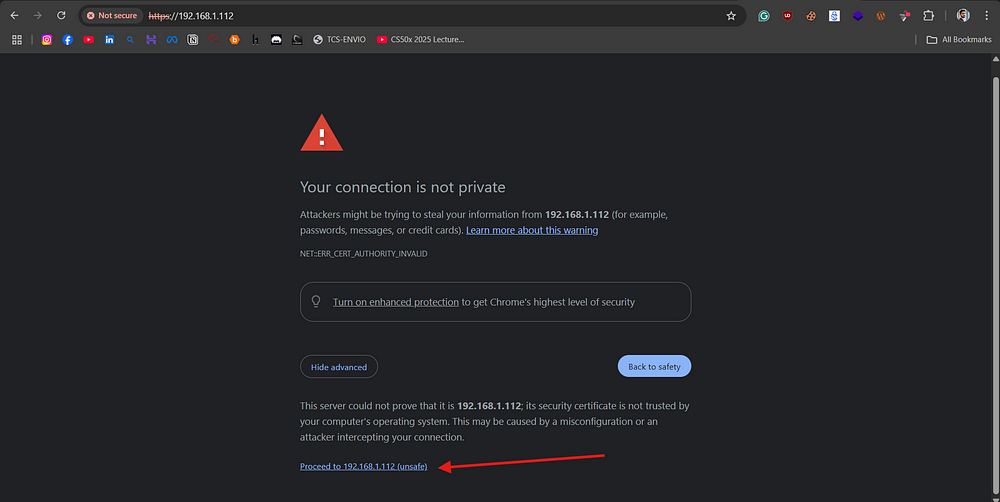
Task: Go back to the previous page
Action: (15, 15)
